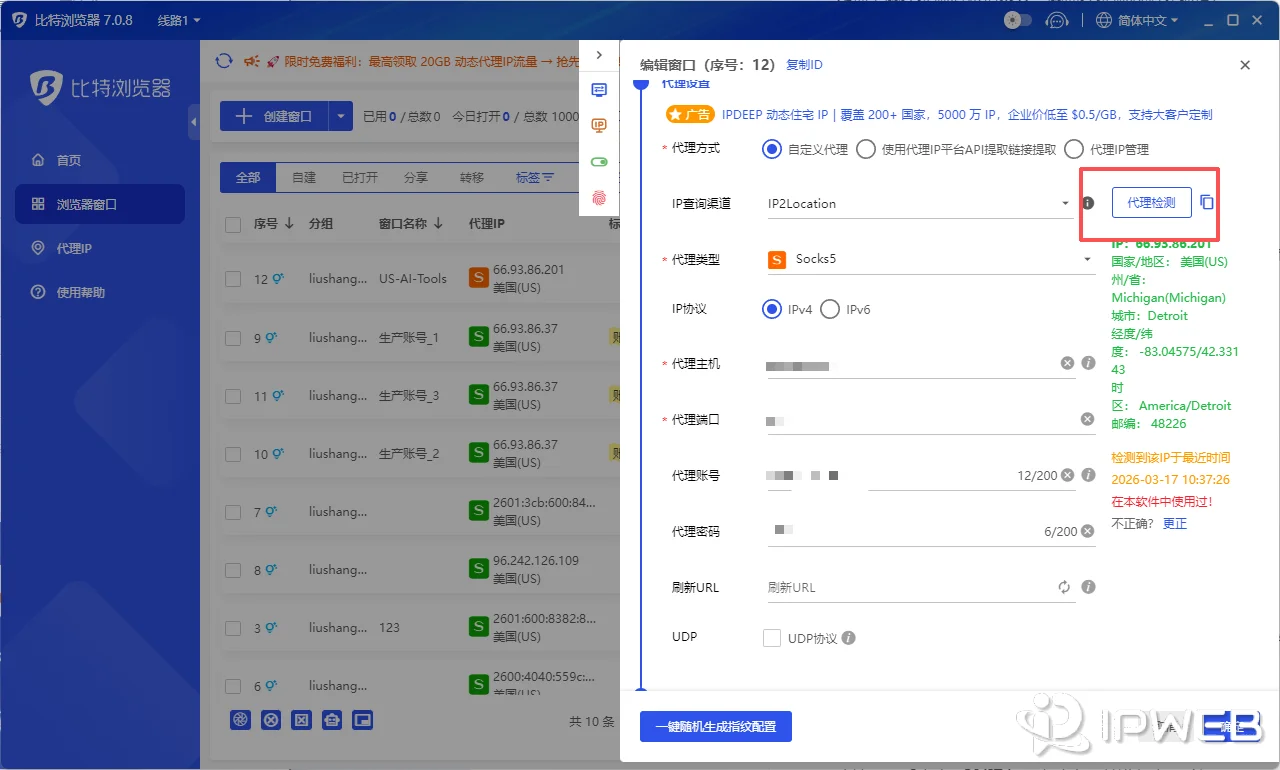Click the 更正 link
The image size is (1280, 770).
click(x=1174, y=523)
